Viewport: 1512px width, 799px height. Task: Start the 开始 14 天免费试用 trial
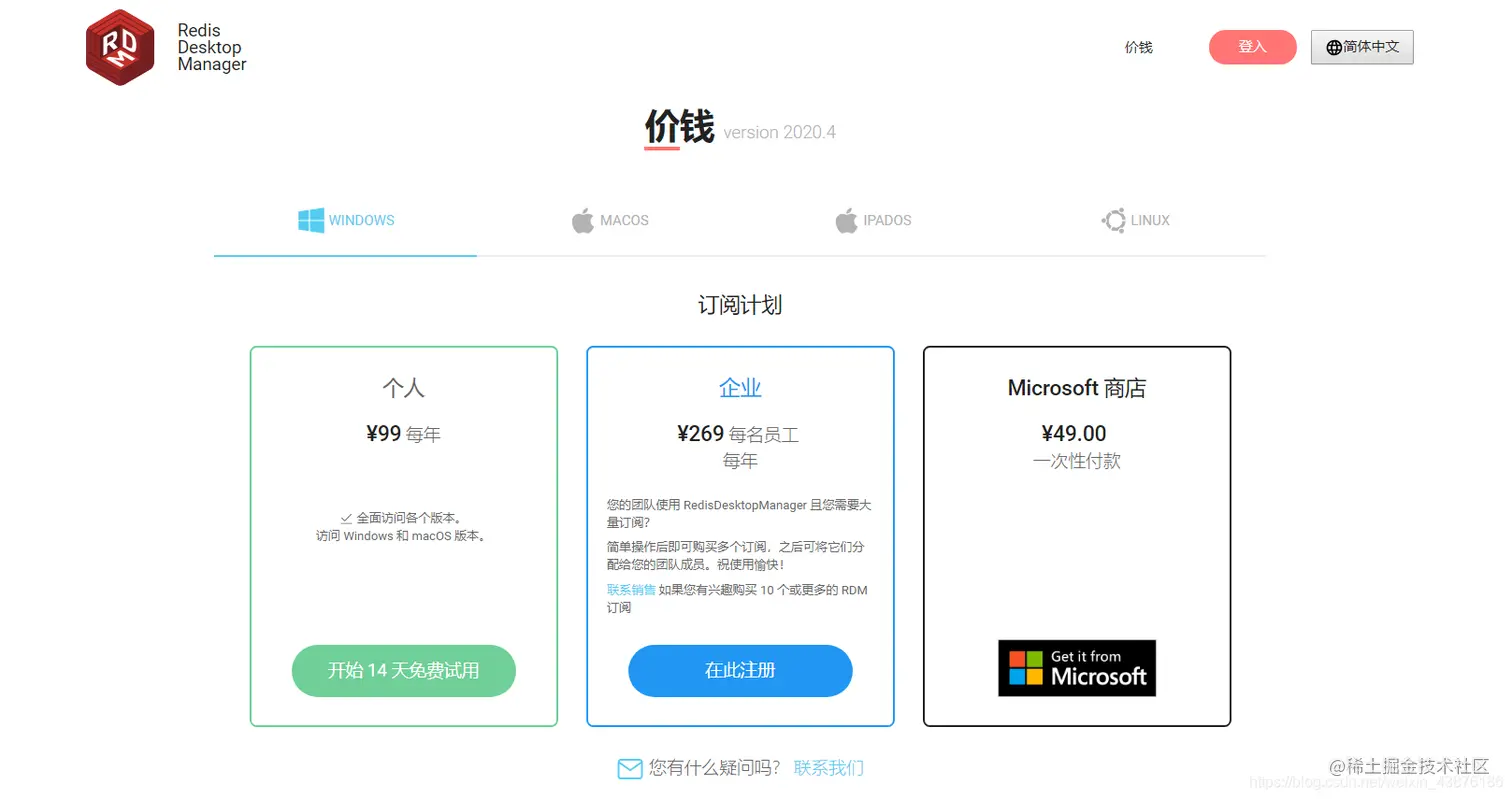pos(404,671)
